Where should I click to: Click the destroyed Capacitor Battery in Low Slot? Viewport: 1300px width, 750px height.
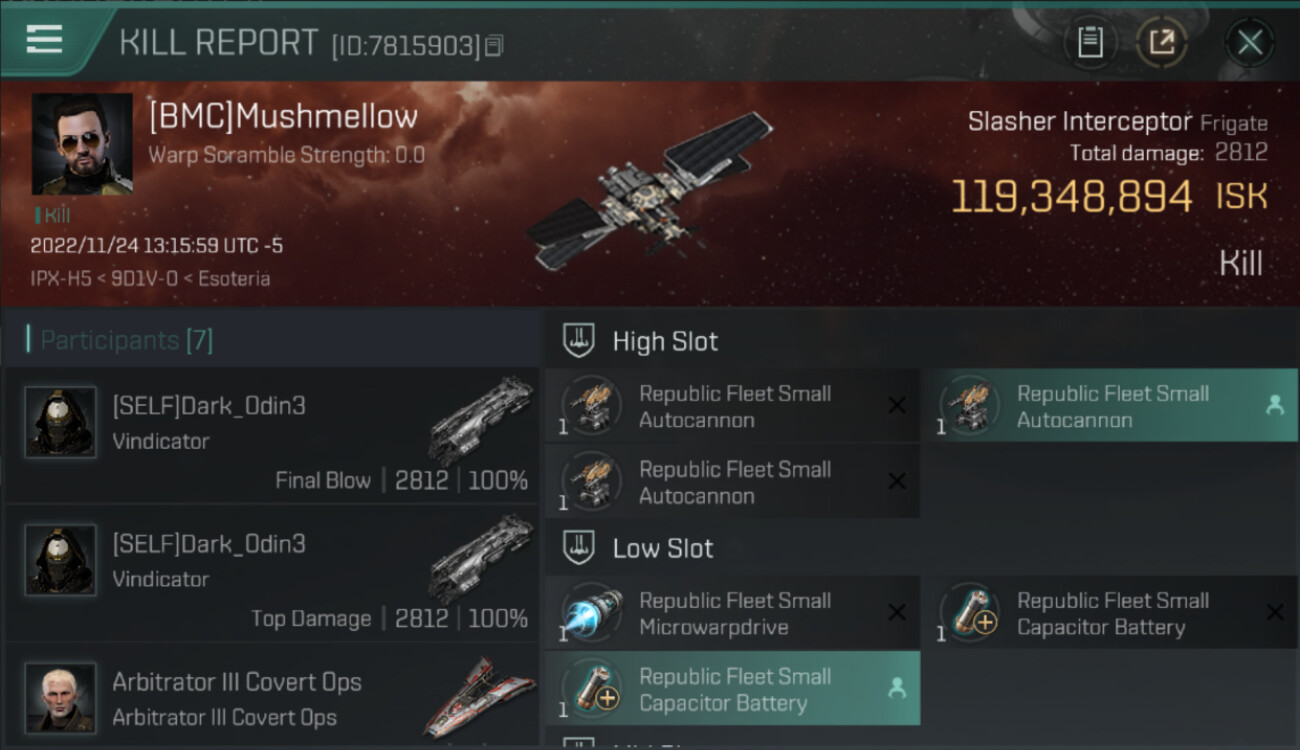(x=1109, y=613)
